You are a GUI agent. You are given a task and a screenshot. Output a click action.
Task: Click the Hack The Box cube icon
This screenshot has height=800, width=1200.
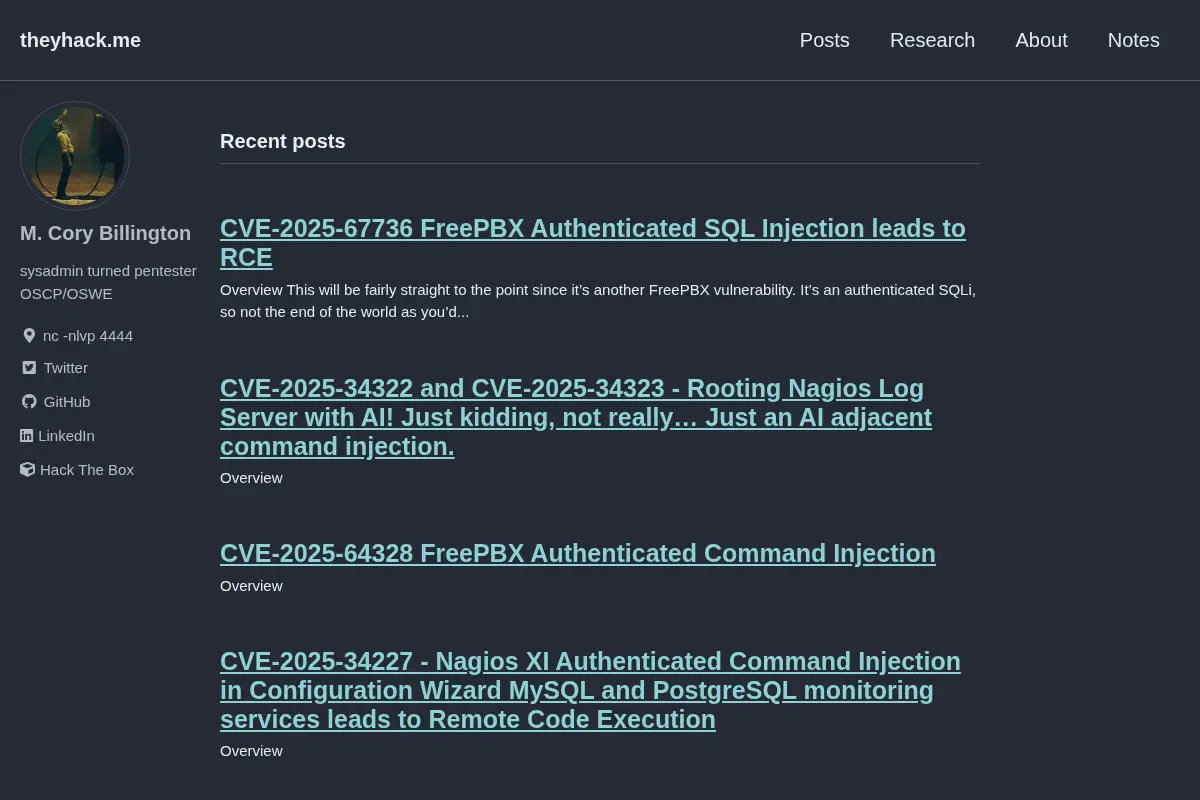tap(27, 470)
